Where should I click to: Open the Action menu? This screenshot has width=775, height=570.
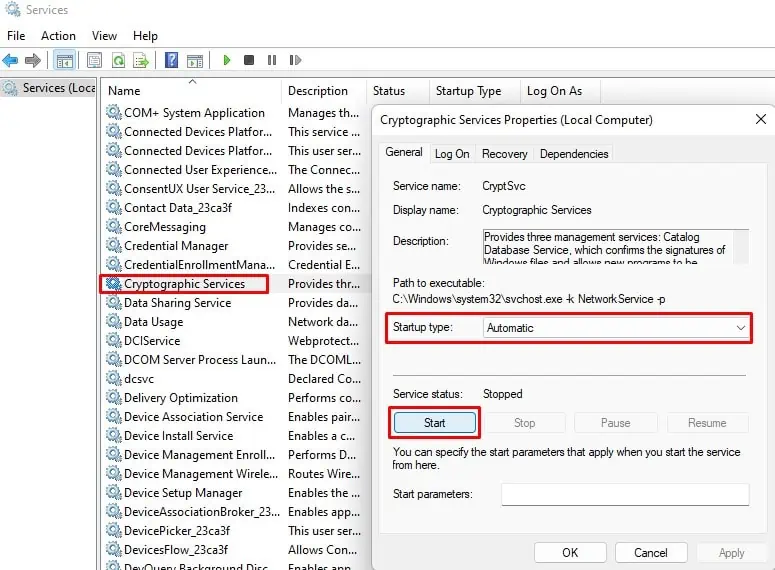coord(58,36)
